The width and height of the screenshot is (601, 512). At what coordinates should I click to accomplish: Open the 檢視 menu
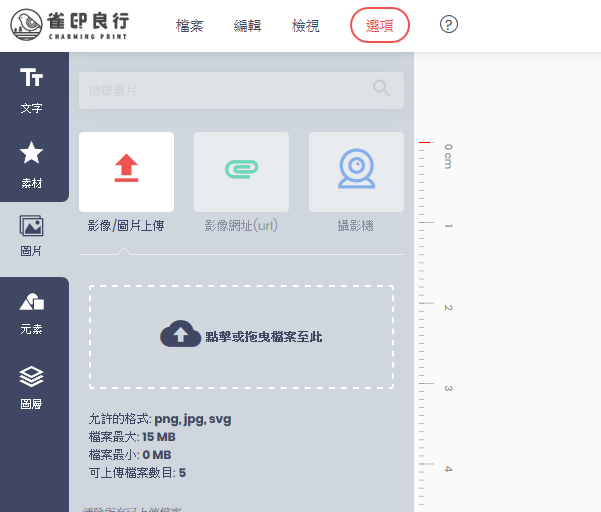tap(305, 26)
